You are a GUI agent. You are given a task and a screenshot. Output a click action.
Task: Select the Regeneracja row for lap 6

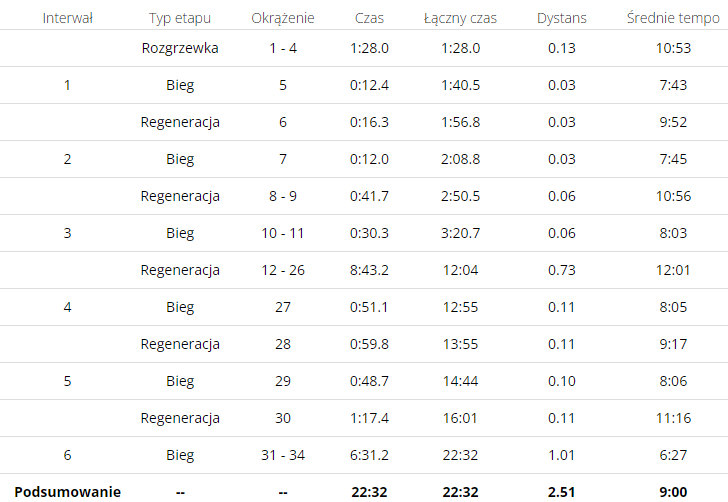coord(364,122)
